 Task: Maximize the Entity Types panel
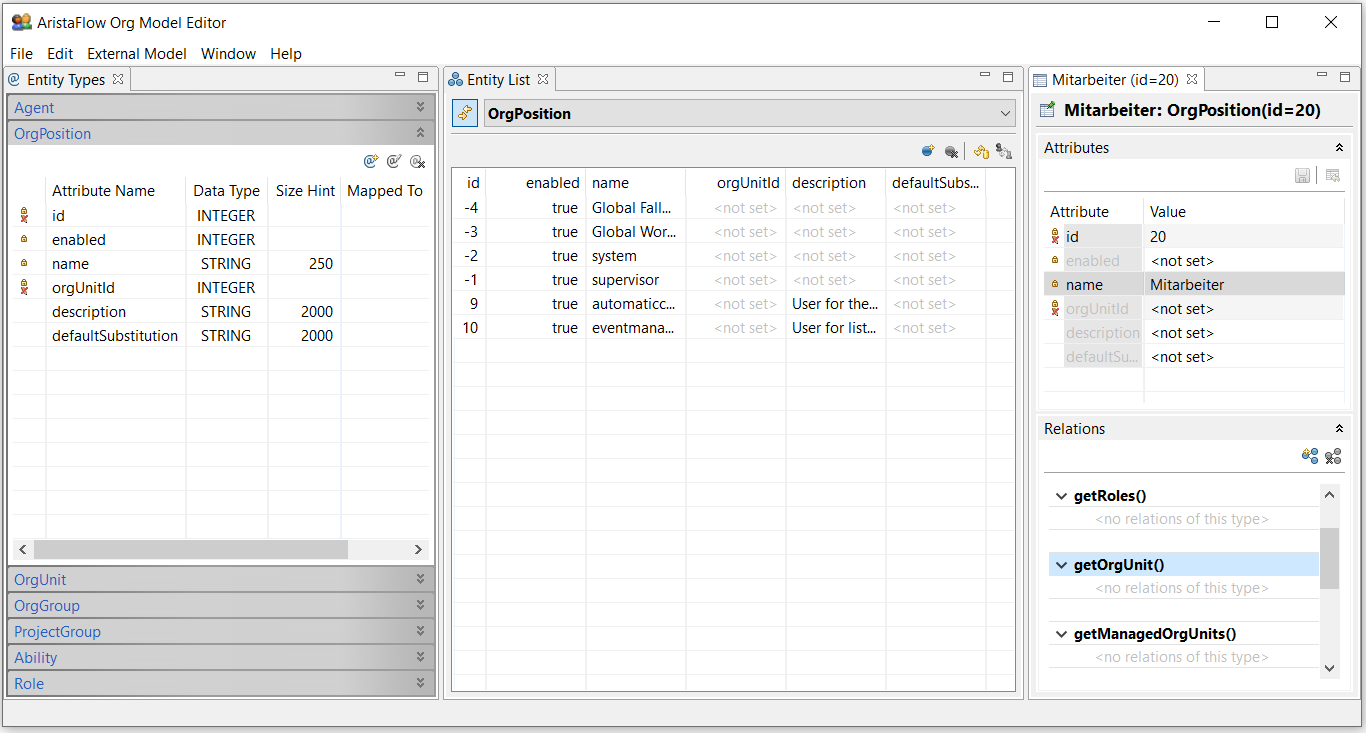[x=423, y=76]
